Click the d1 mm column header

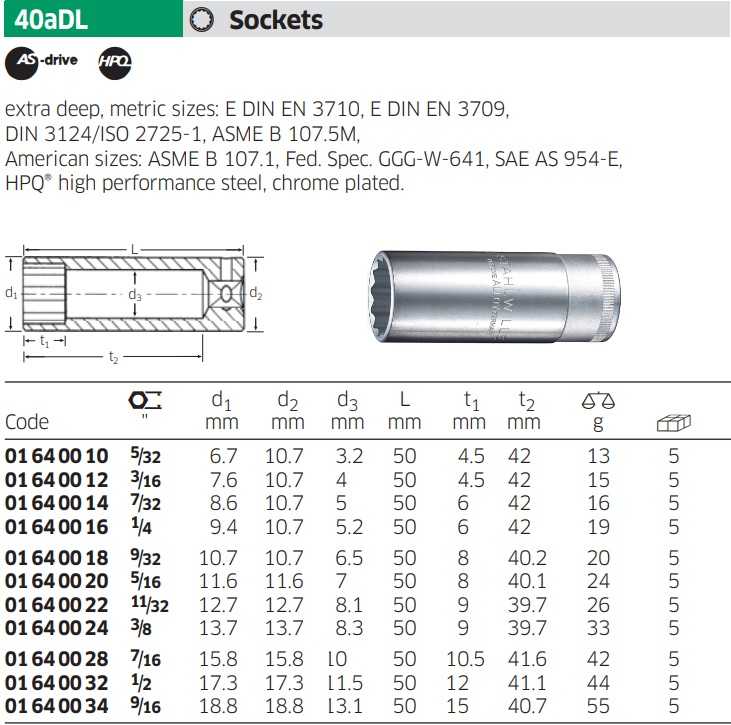click(x=221, y=411)
